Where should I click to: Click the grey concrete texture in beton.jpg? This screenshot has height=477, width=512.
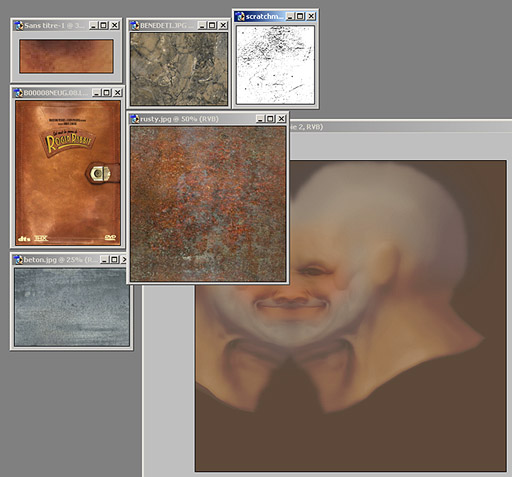(x=72, y=307)
